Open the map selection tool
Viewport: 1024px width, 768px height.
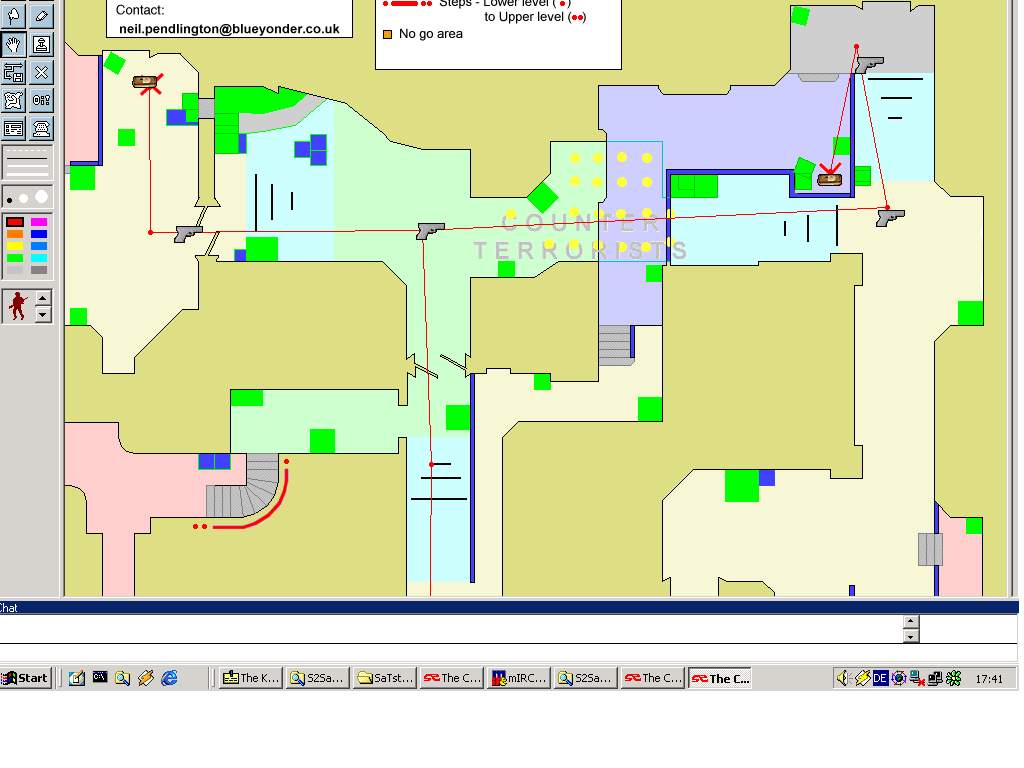coord(13,101)
